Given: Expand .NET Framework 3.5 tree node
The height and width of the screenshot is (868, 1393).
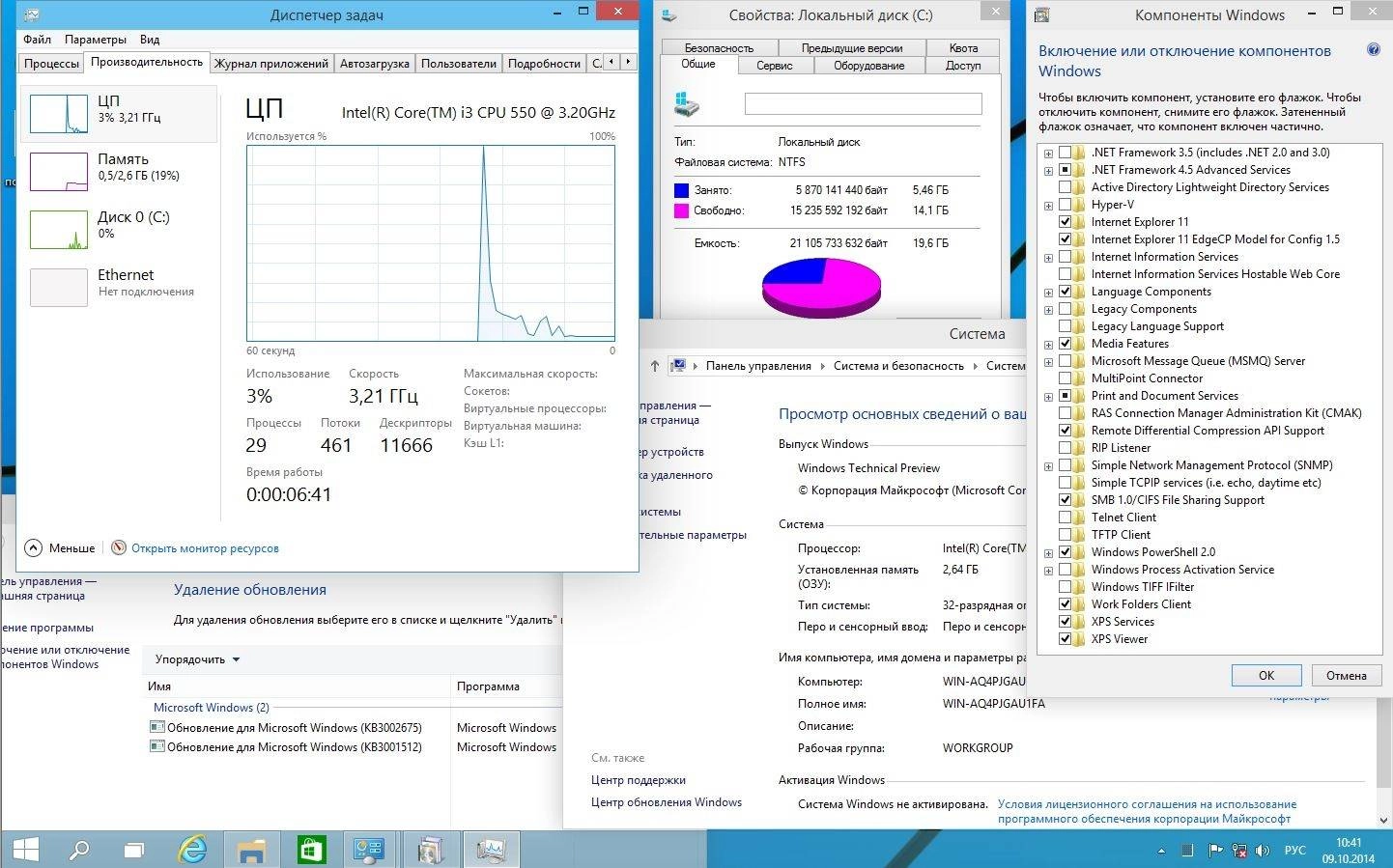Looking at the screenshot, I should point(1048,154).
